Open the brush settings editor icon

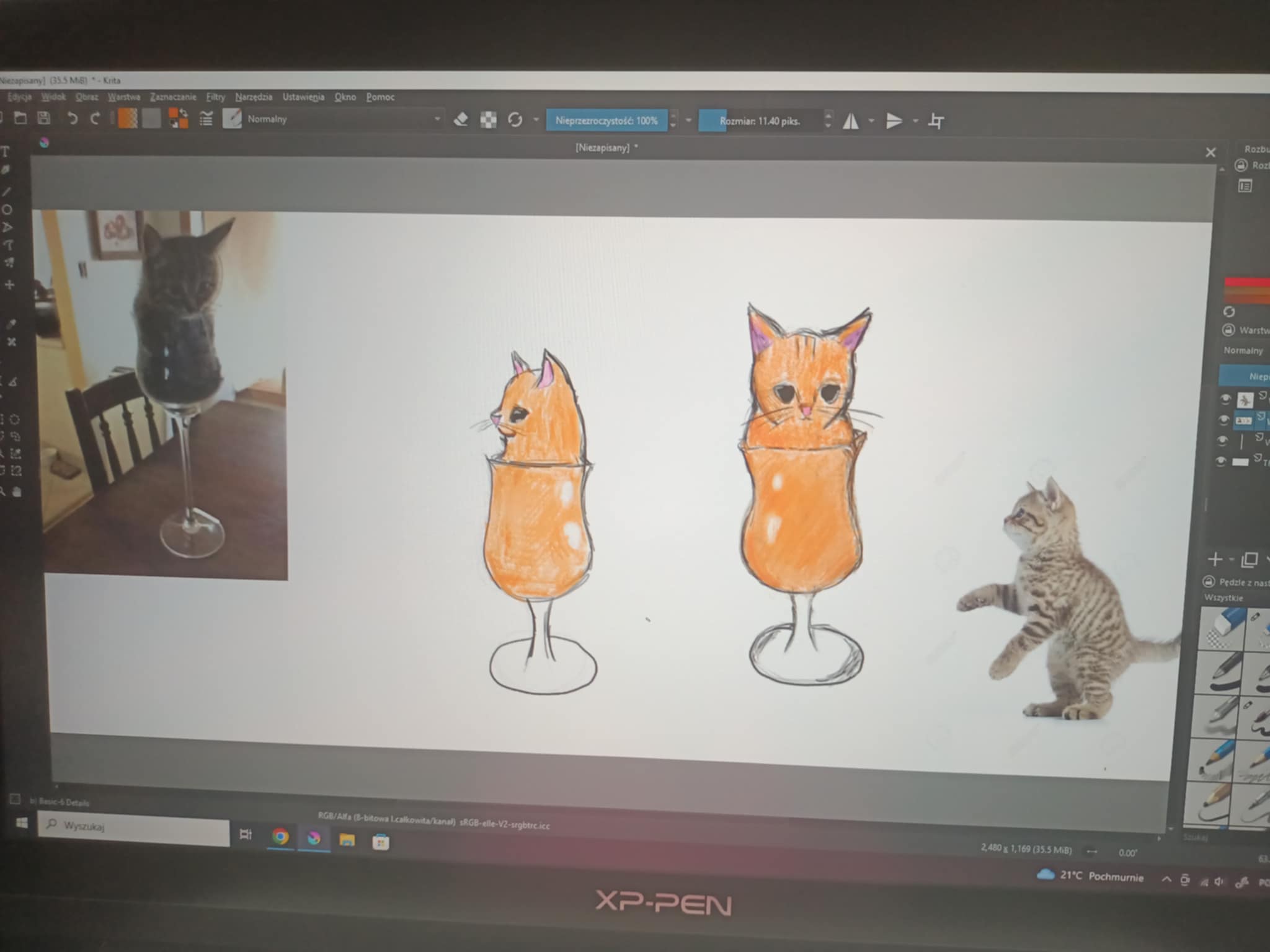coord(206,119)
